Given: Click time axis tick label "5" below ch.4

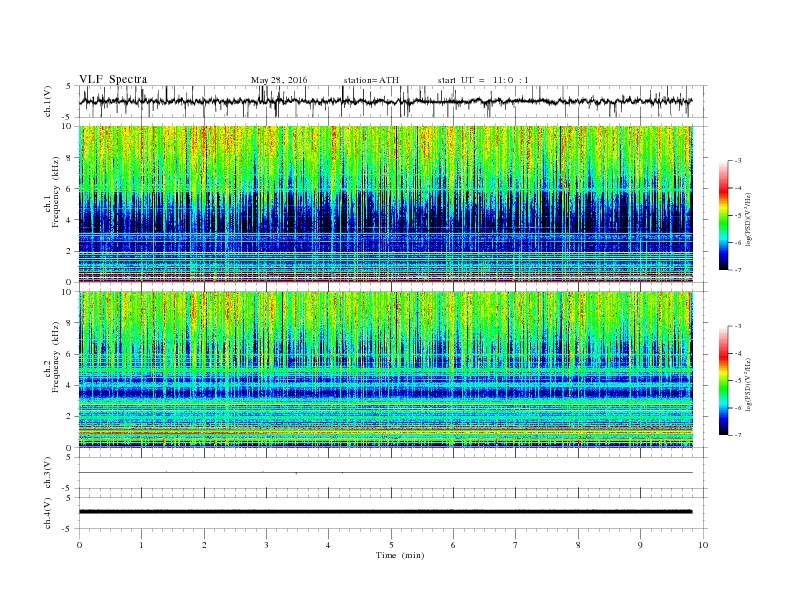Looking at the screenshot, I should (391, 545).
